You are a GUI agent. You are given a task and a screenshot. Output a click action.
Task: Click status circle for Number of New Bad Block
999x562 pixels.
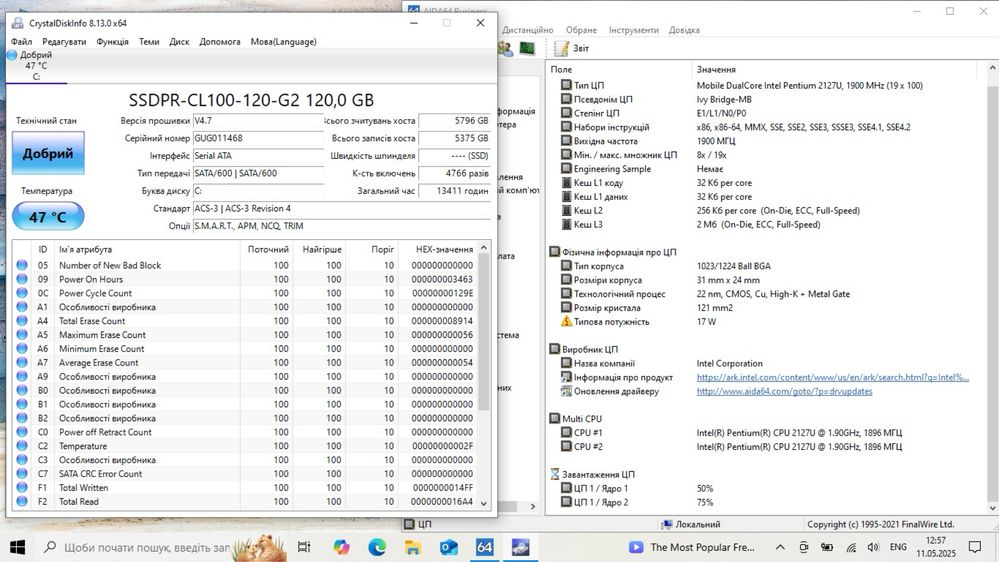pos(22,265)
